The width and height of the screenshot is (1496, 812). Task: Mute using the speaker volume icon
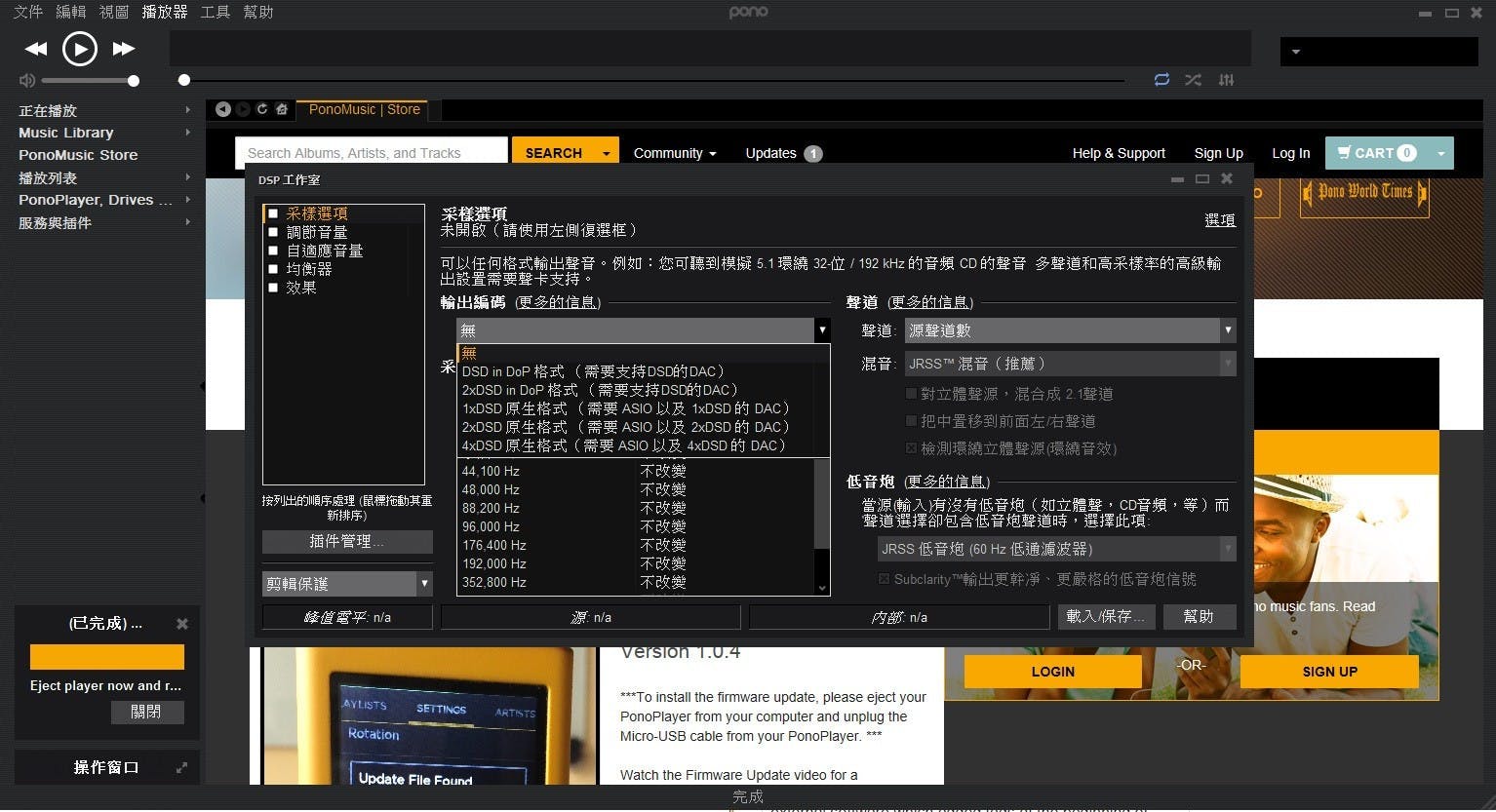[26, 81]
